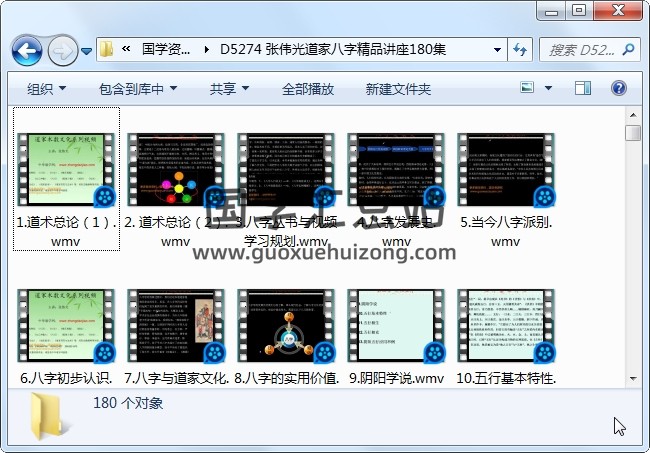Click the Forward navigation arrow button

tap(62, 49)
